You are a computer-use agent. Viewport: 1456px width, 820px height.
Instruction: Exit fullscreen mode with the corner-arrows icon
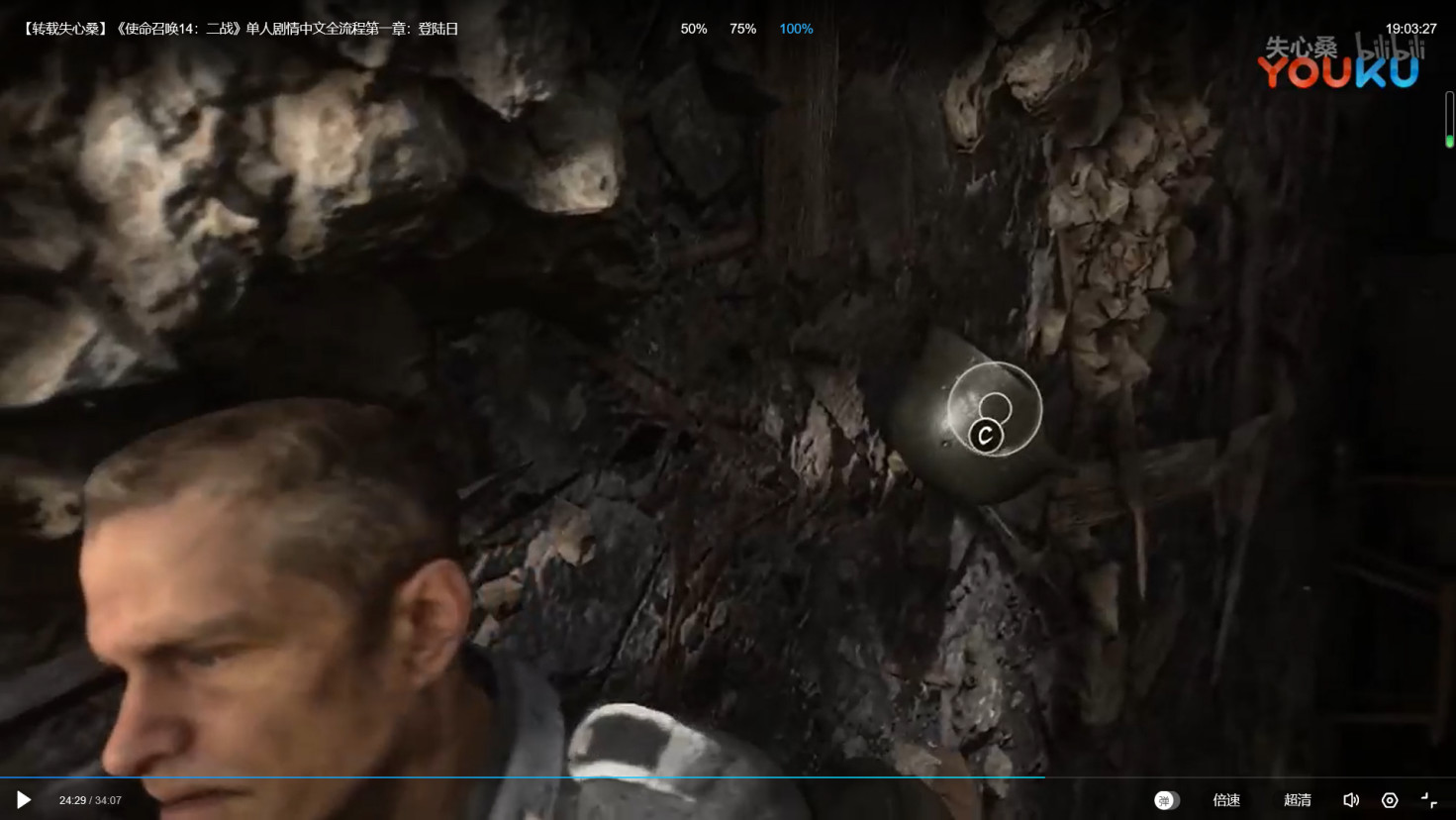pyautogui.click(x=1429, y=800)
